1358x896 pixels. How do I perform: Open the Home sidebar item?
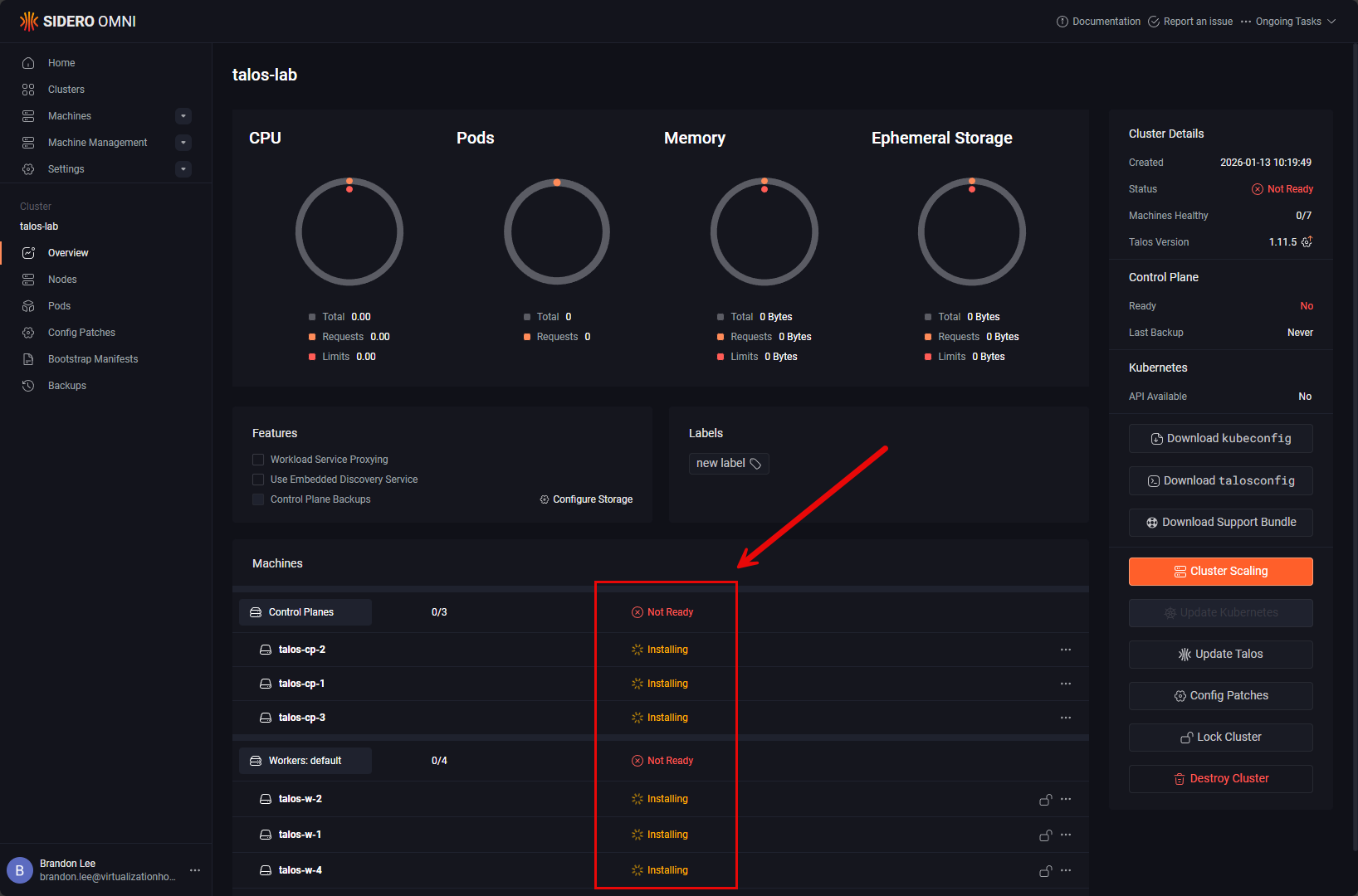tap(61, 63)
